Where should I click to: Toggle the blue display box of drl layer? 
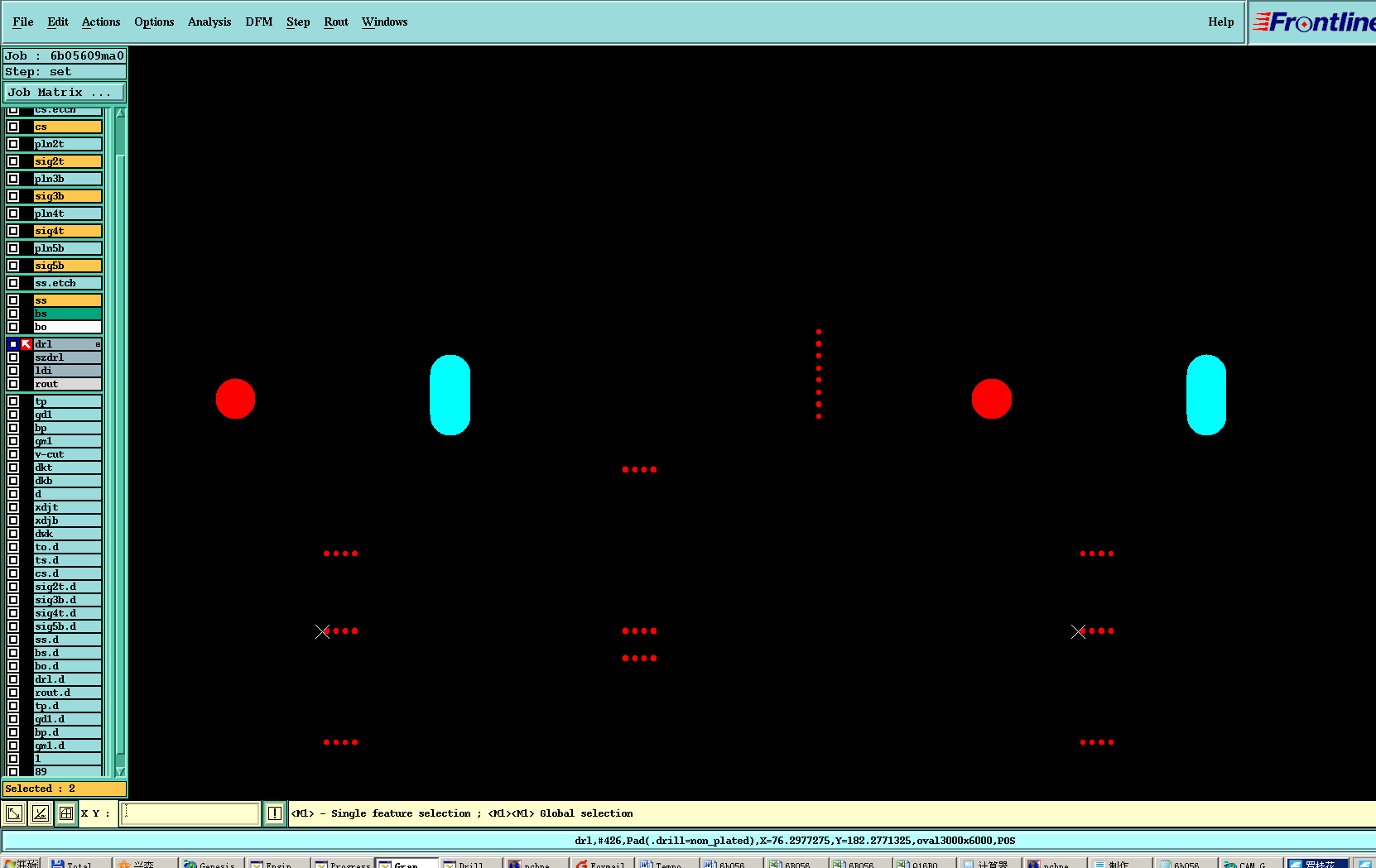[13, 344]
